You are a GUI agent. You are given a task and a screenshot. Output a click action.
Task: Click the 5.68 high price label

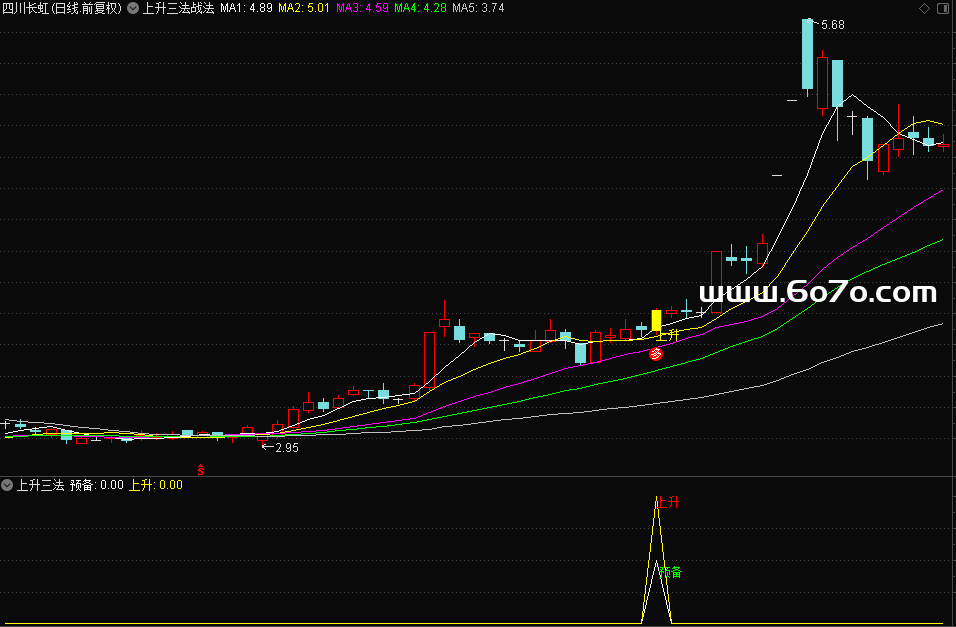[832, 25]
